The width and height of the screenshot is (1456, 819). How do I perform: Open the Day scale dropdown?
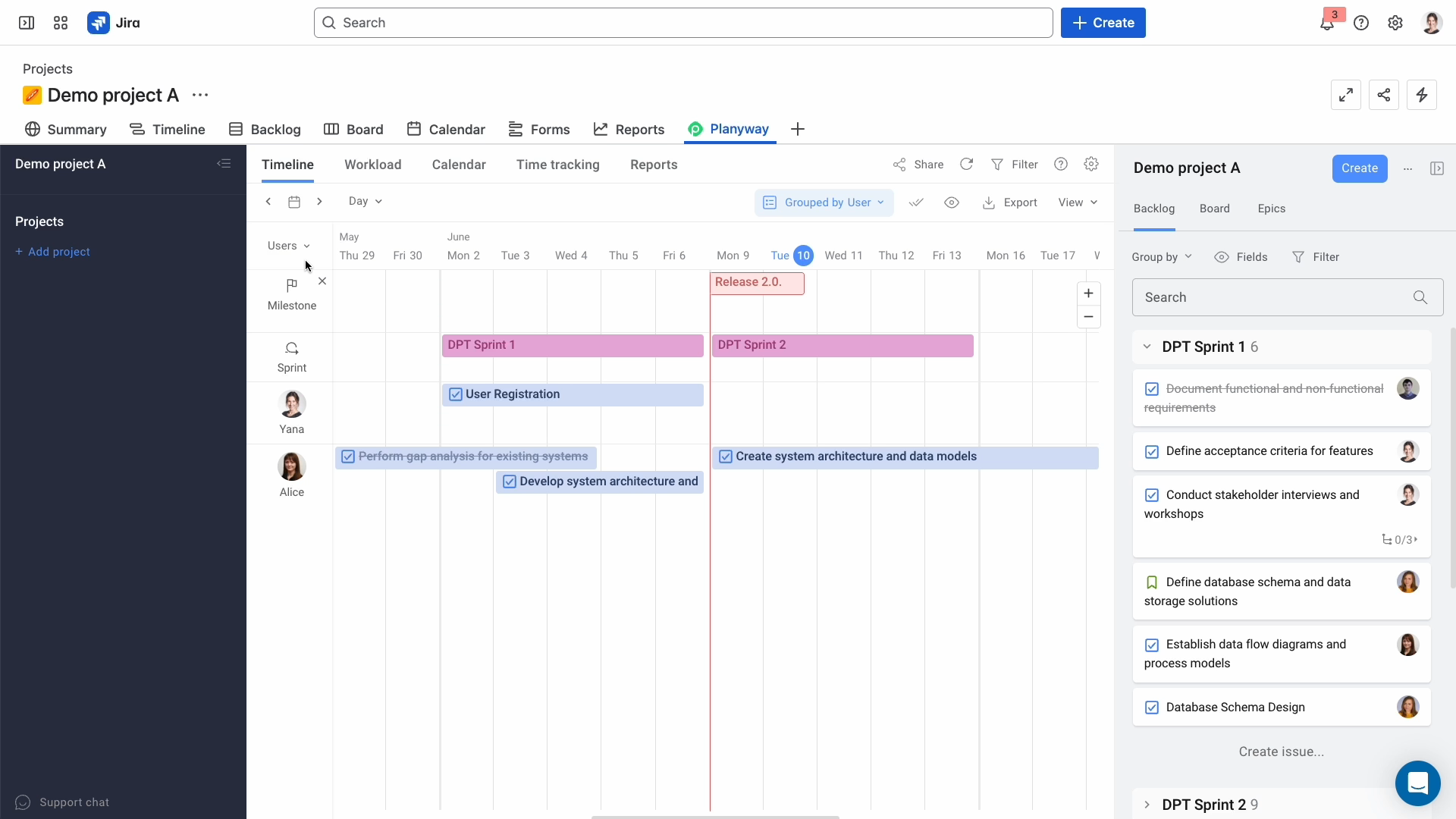(365, 201)
